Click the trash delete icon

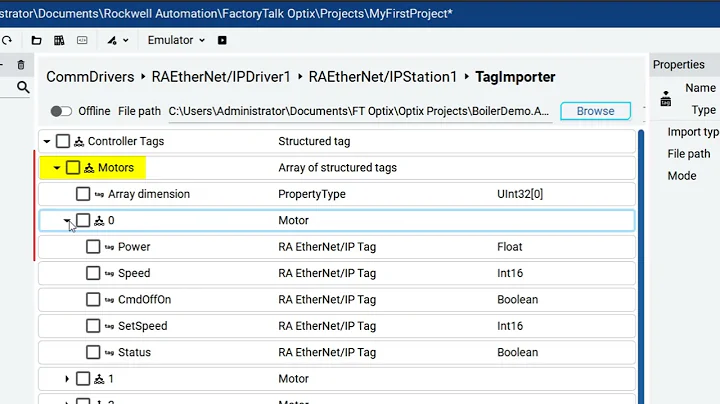tap(21, 65)
